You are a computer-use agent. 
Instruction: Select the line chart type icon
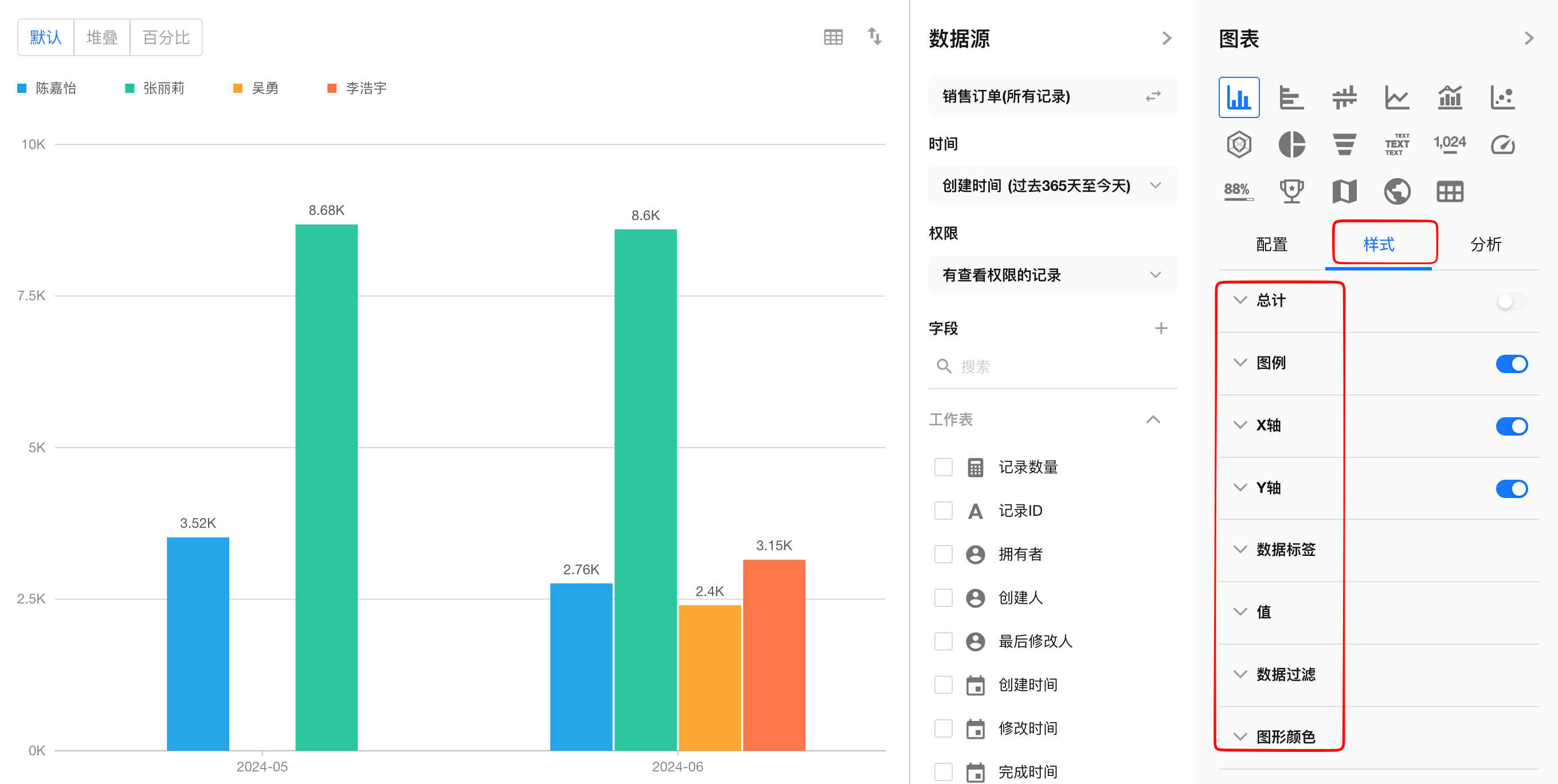pos(1396,97)
